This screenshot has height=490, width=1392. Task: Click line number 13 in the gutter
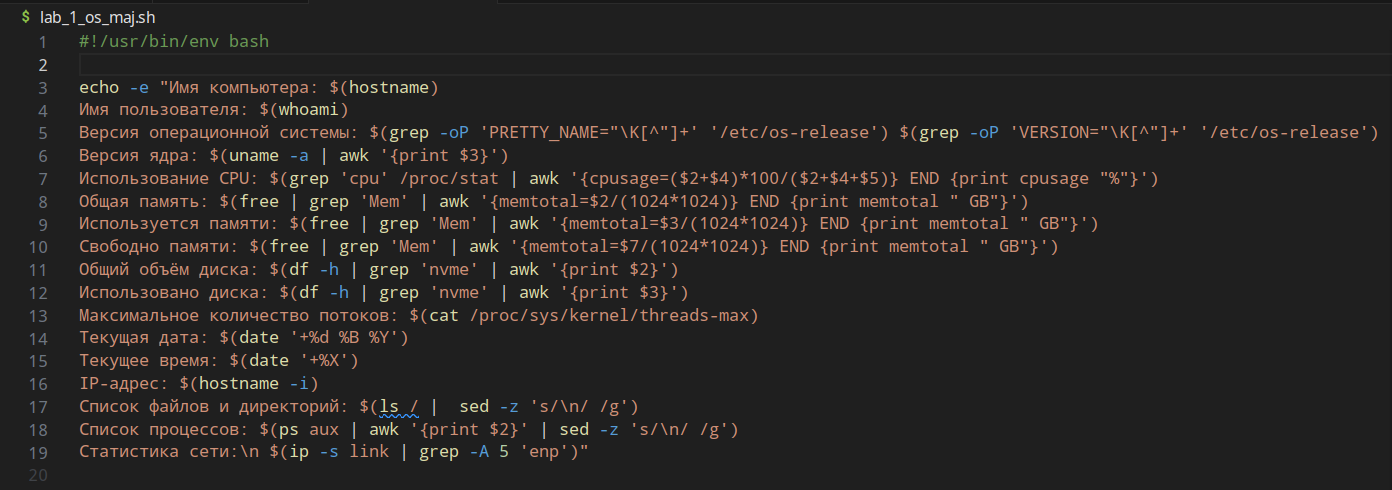pyautogui.click(x=38, y=316)
